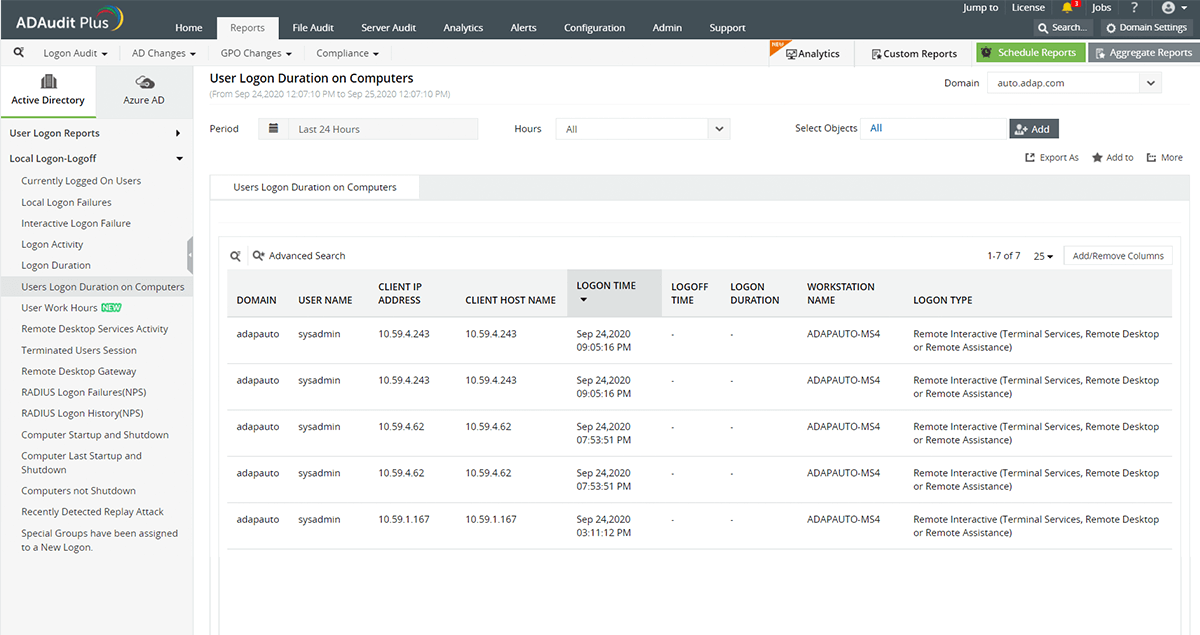
Task: Switch to the Reports tab
Action: point(247,28)
